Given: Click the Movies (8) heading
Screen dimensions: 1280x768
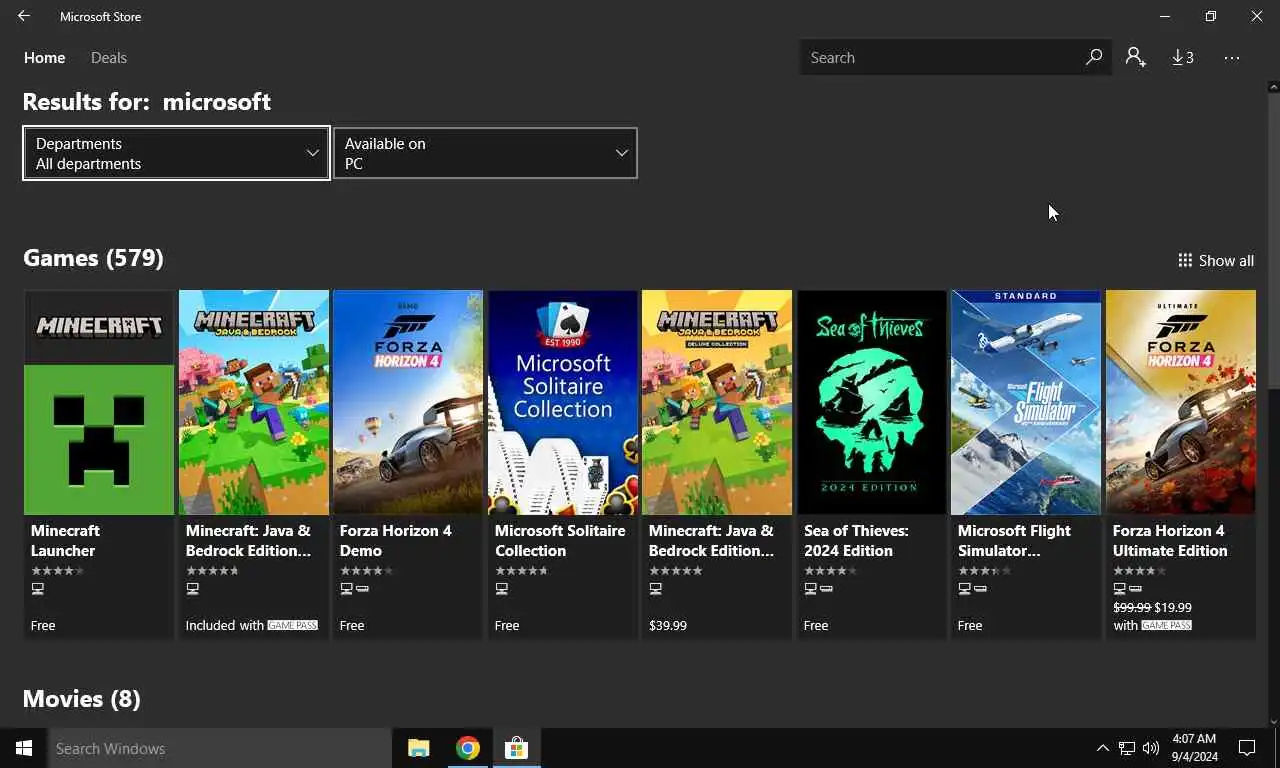Looking at the screenshot, I should tap(81, 698).
